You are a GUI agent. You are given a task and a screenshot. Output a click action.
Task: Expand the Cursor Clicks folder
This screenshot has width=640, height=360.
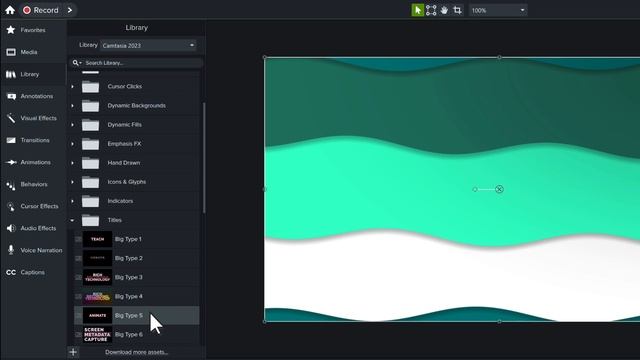[x=73, y=87]
